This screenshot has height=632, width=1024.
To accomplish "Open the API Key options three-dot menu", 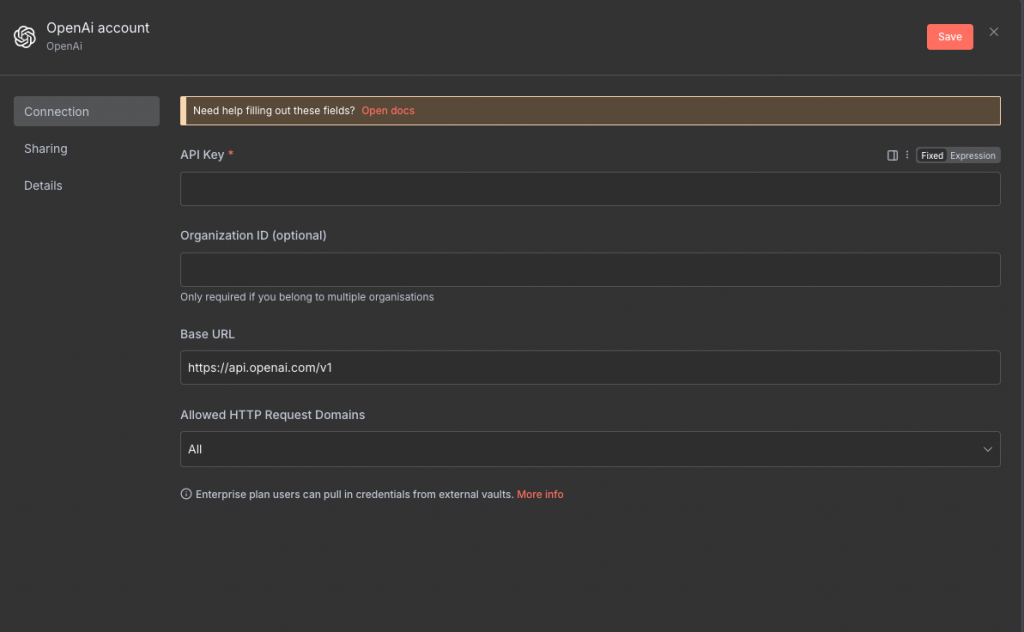I will click(x=907, y=155).
